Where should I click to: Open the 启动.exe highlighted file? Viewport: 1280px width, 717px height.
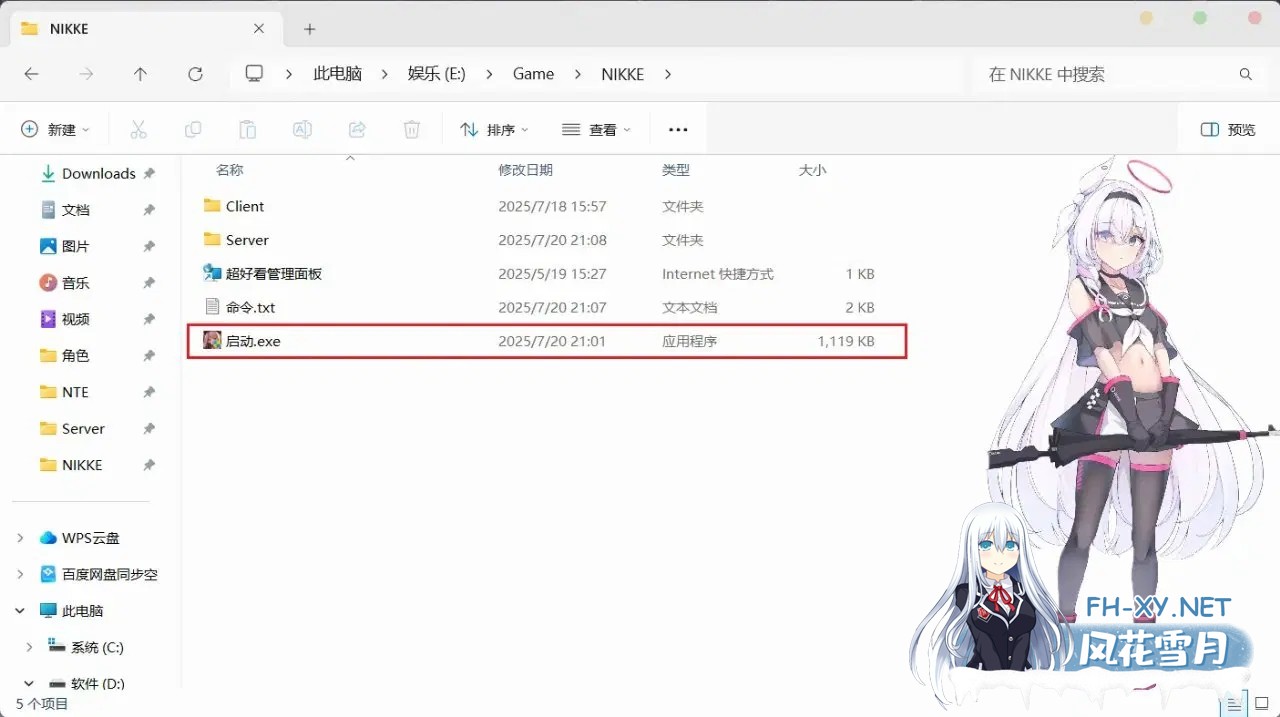coord(255,340)
